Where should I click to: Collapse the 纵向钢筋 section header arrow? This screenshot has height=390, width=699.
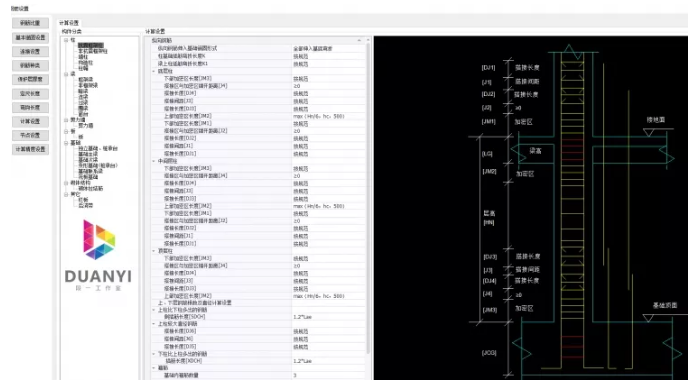coord(359,41)
